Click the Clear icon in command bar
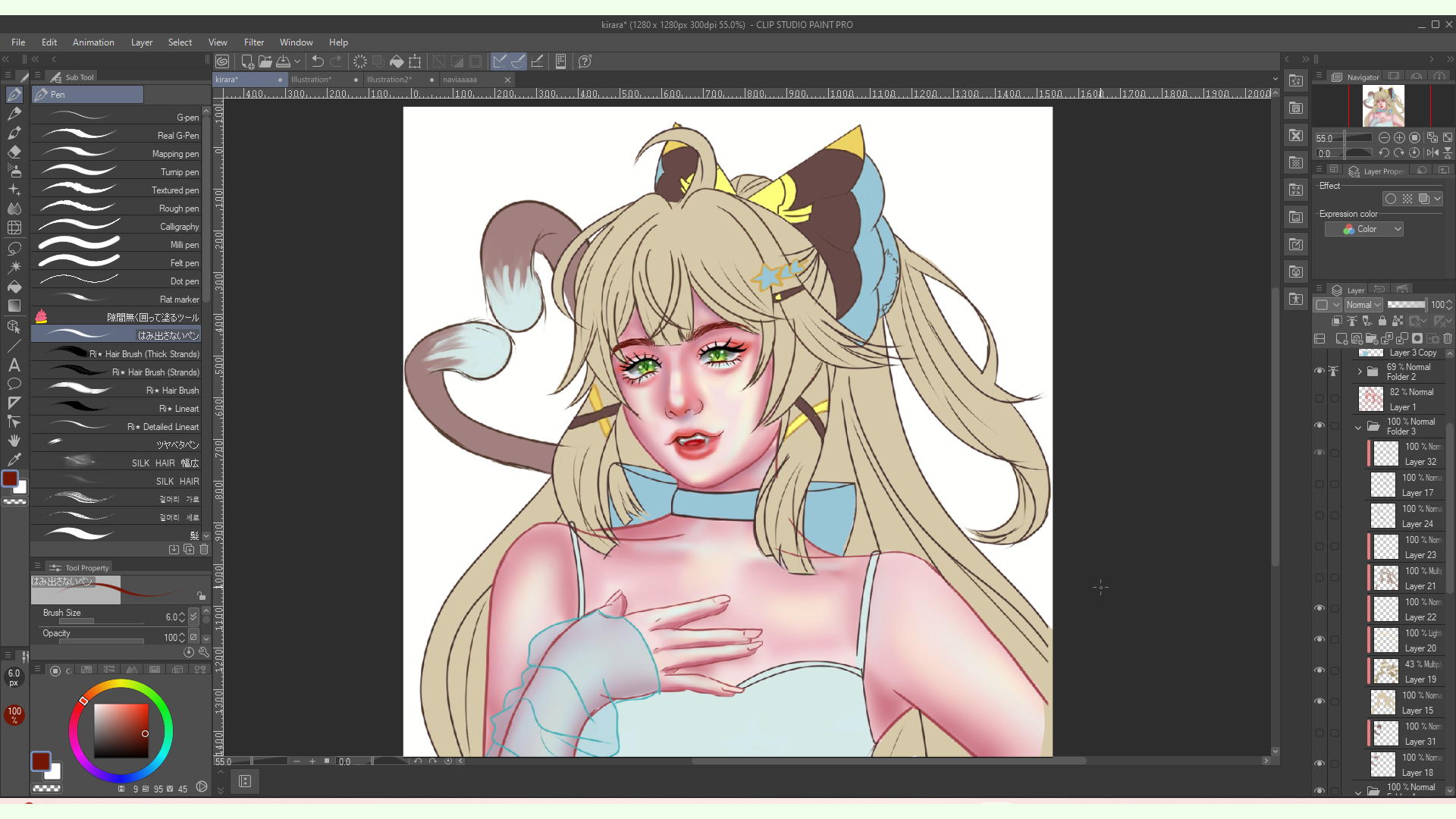This screenshot has width=1456, height=819. 359,61
